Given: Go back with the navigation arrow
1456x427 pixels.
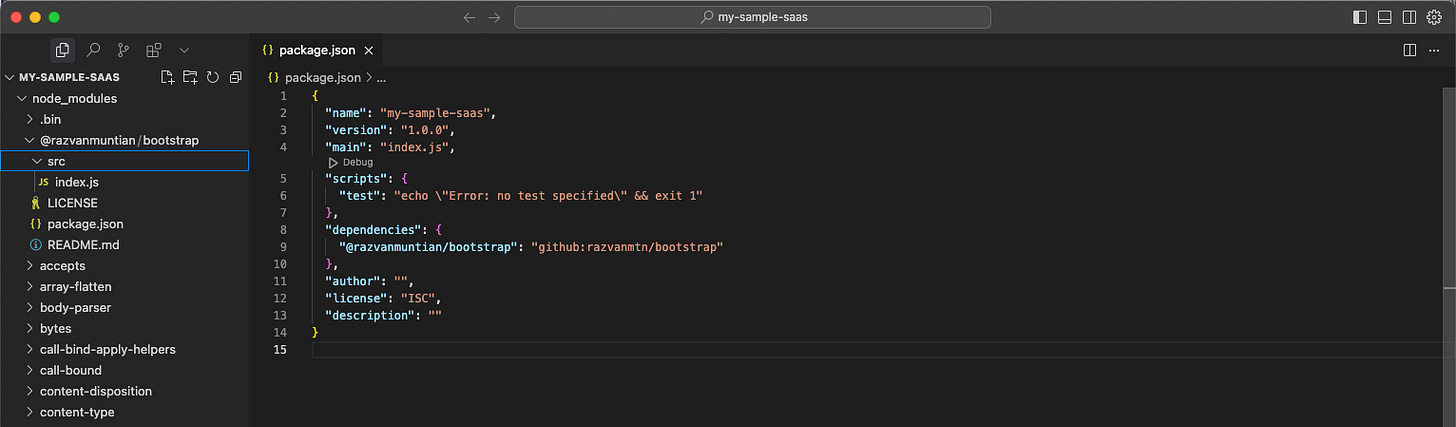Looking at the screenshot, I should pos(469,17).
